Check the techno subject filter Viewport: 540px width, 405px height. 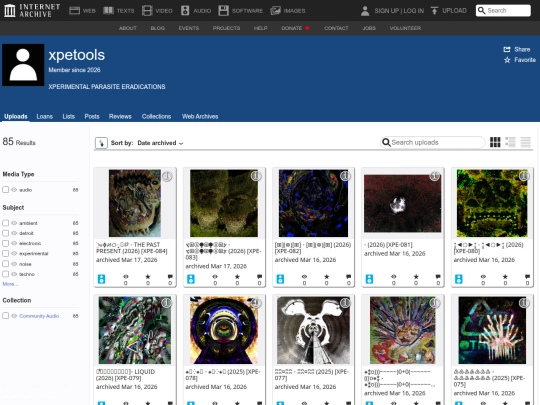[x=6, y=274]
